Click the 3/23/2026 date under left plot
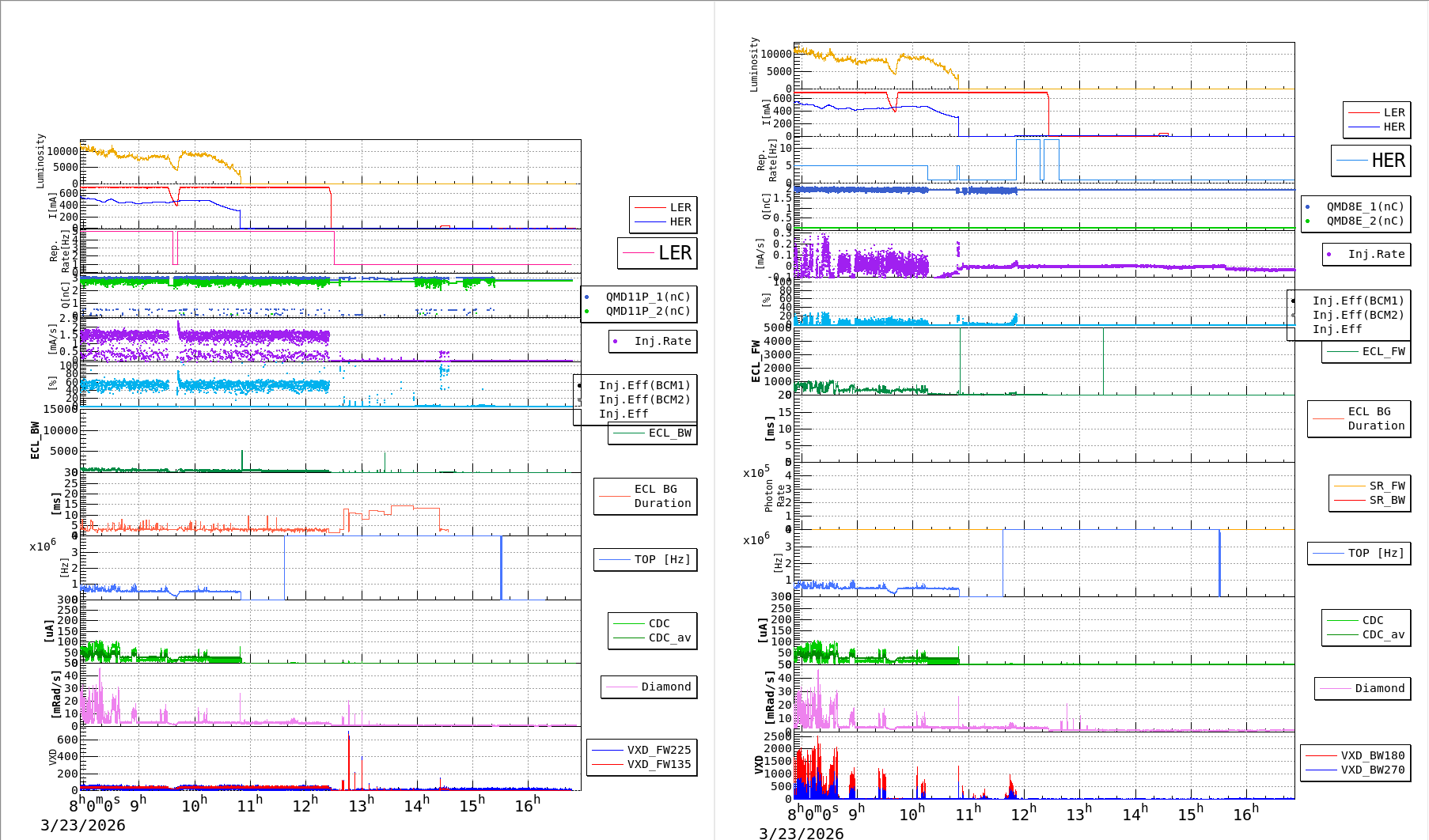1429x840 pixels. coord(83,825)
